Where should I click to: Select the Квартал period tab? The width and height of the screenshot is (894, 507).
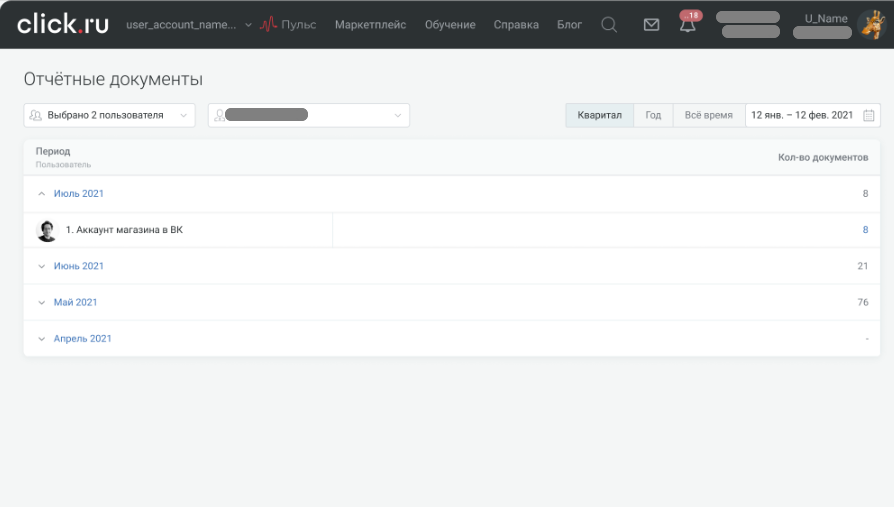click(x=599, y=115)
